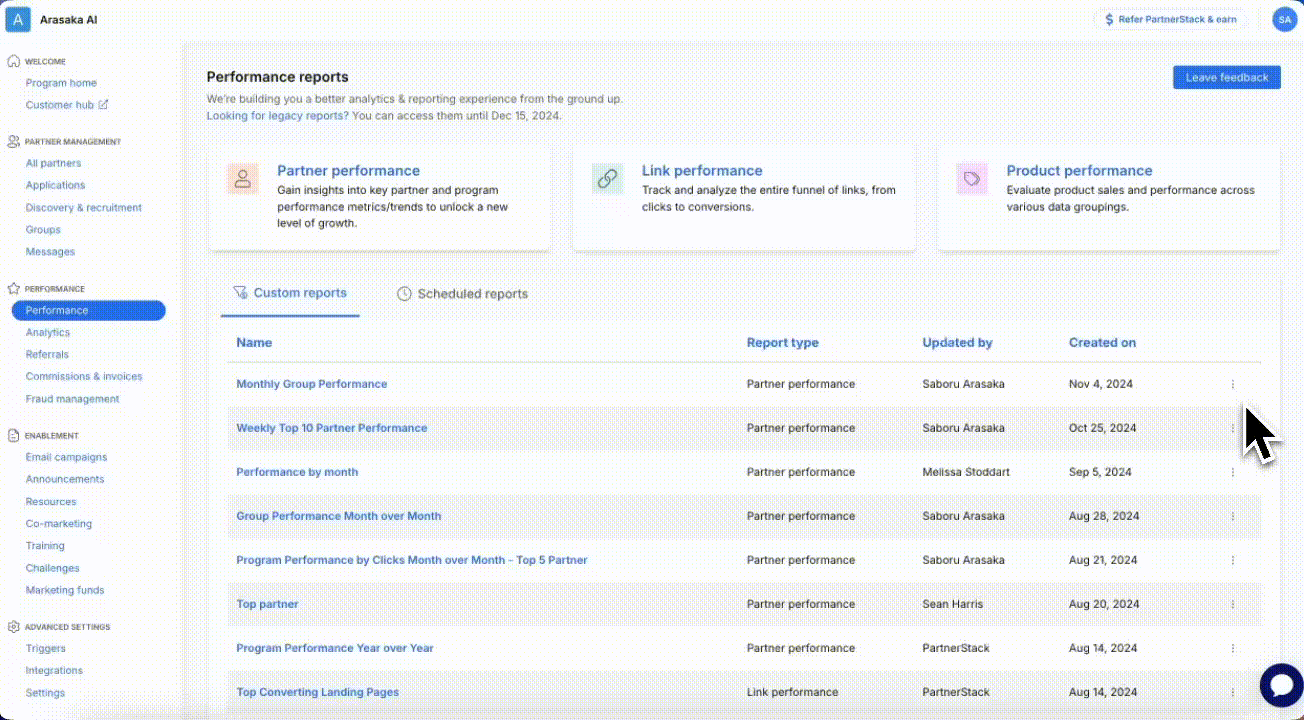Open Integrations in sidebar
The height and width of the screenshot is (720, 1304).
click(54, 670)
